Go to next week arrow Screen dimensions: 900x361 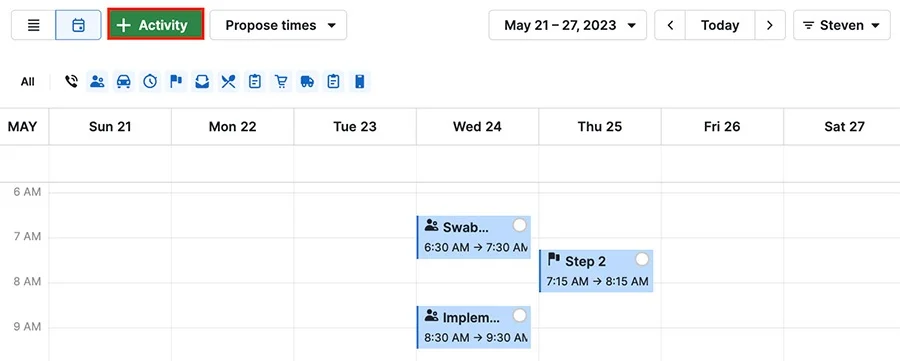[770, 25]
